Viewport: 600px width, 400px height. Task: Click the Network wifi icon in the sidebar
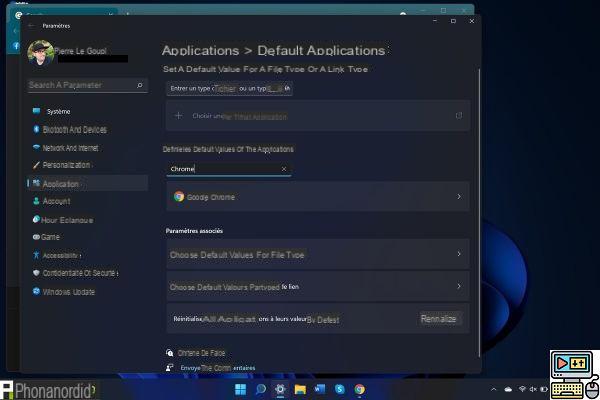click(36, 147)
